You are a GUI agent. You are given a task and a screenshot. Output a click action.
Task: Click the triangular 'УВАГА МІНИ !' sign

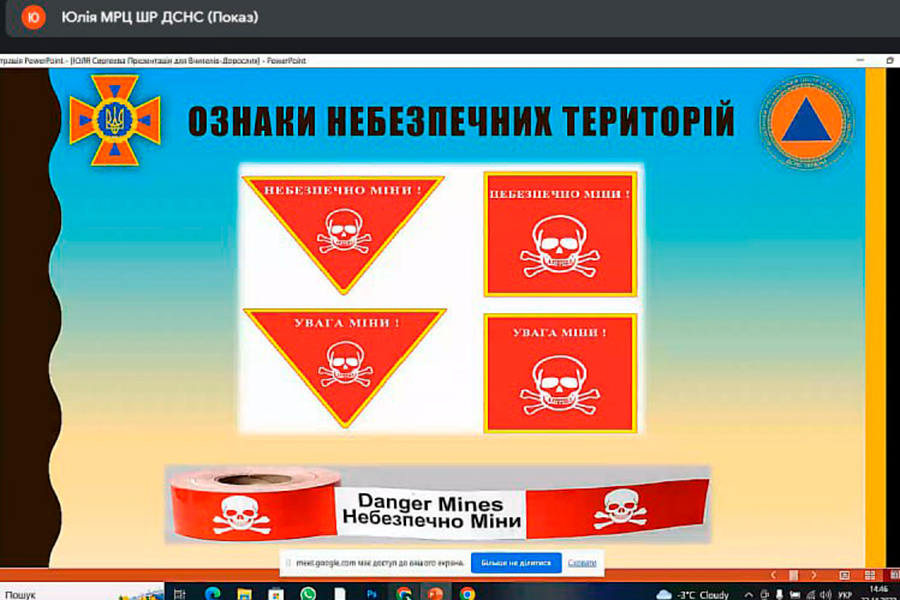coord(345,367)
